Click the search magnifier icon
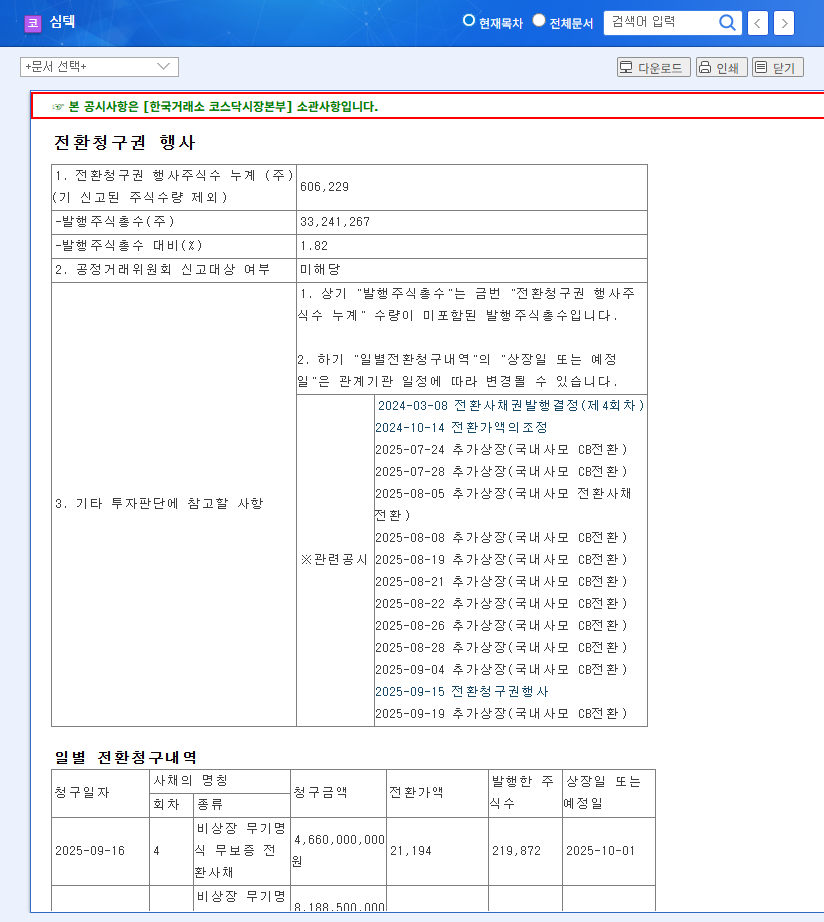 [727, 23]
